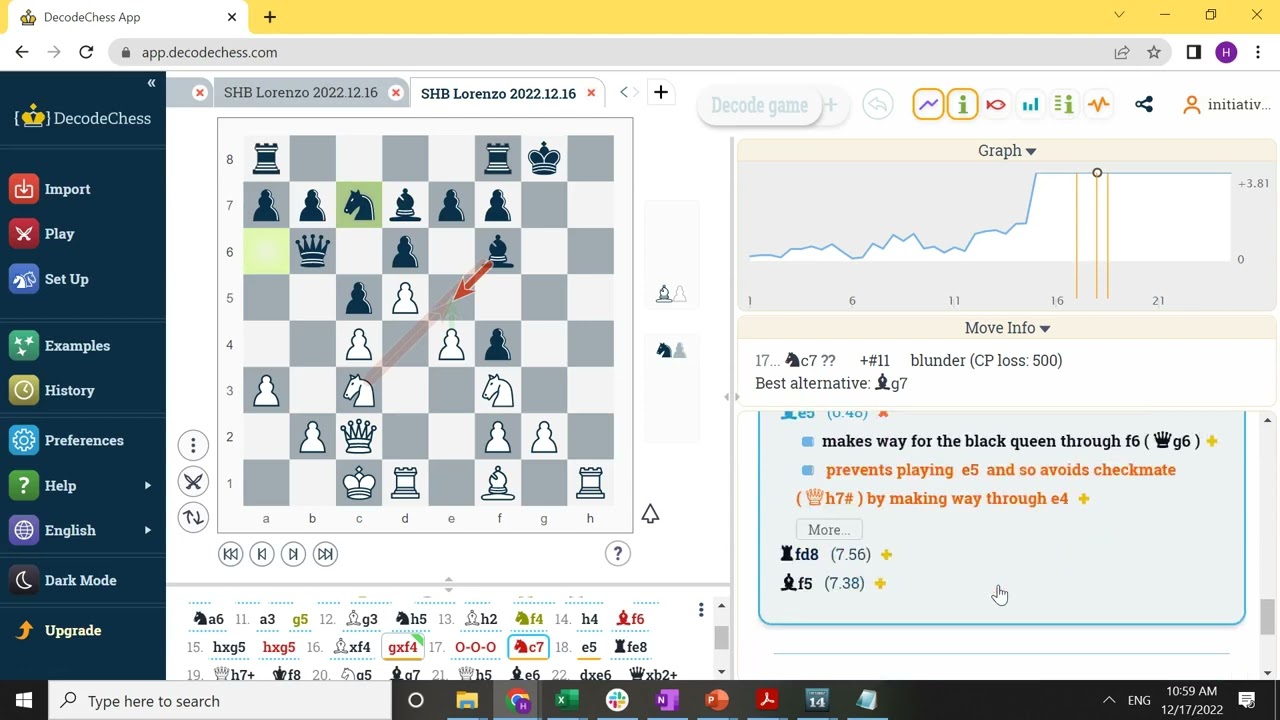Collapse the Graph section header
The image size is (1280, 720).
(x=1006, y=151)
